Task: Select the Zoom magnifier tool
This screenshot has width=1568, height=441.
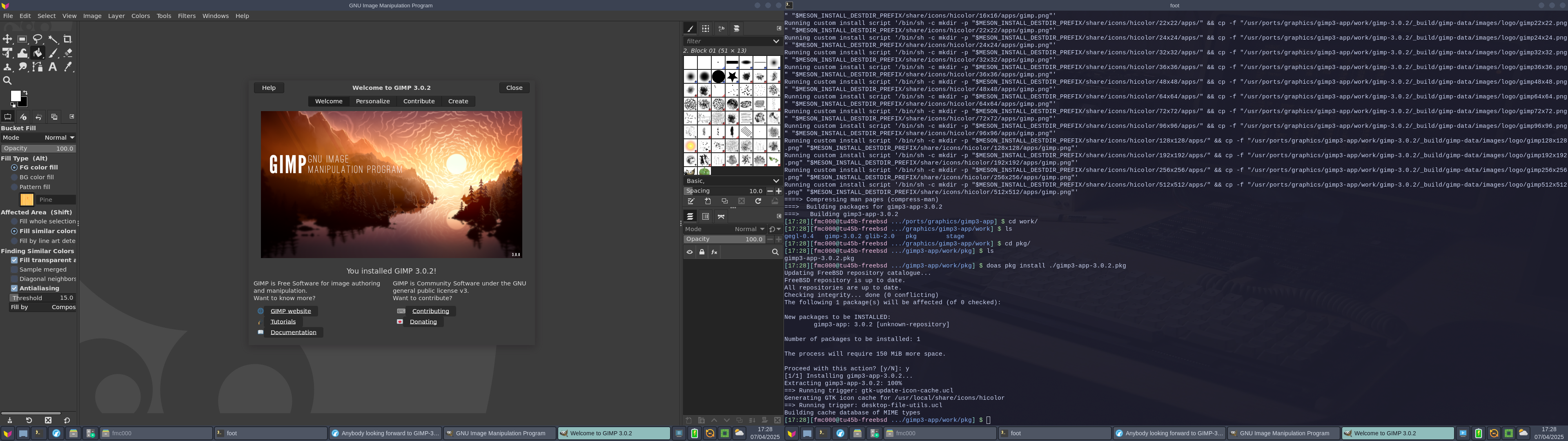Action: (x=7, y=80)
